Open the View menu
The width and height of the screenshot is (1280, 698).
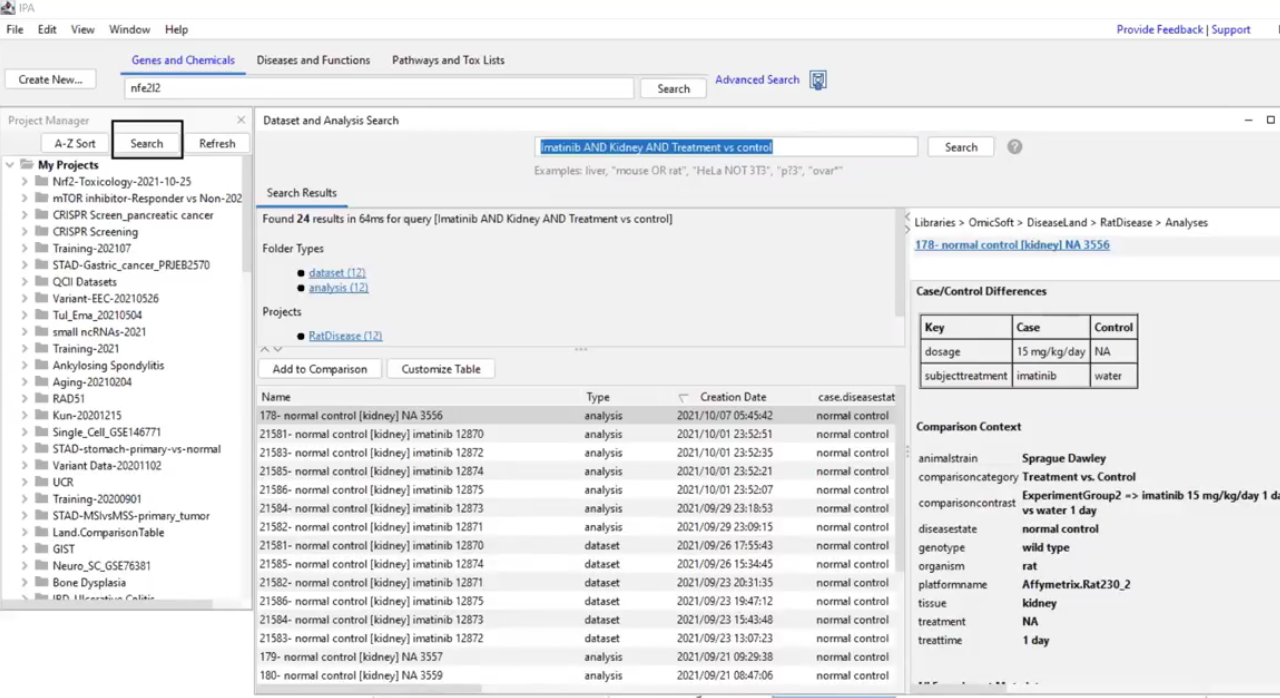83,30
